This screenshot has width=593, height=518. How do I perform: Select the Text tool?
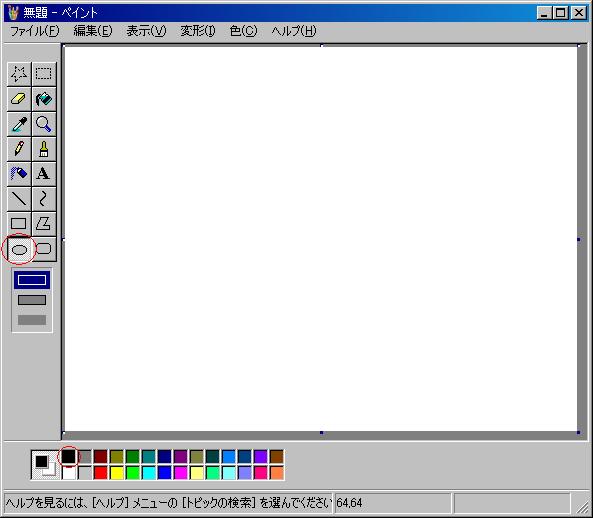pos(44,174)
